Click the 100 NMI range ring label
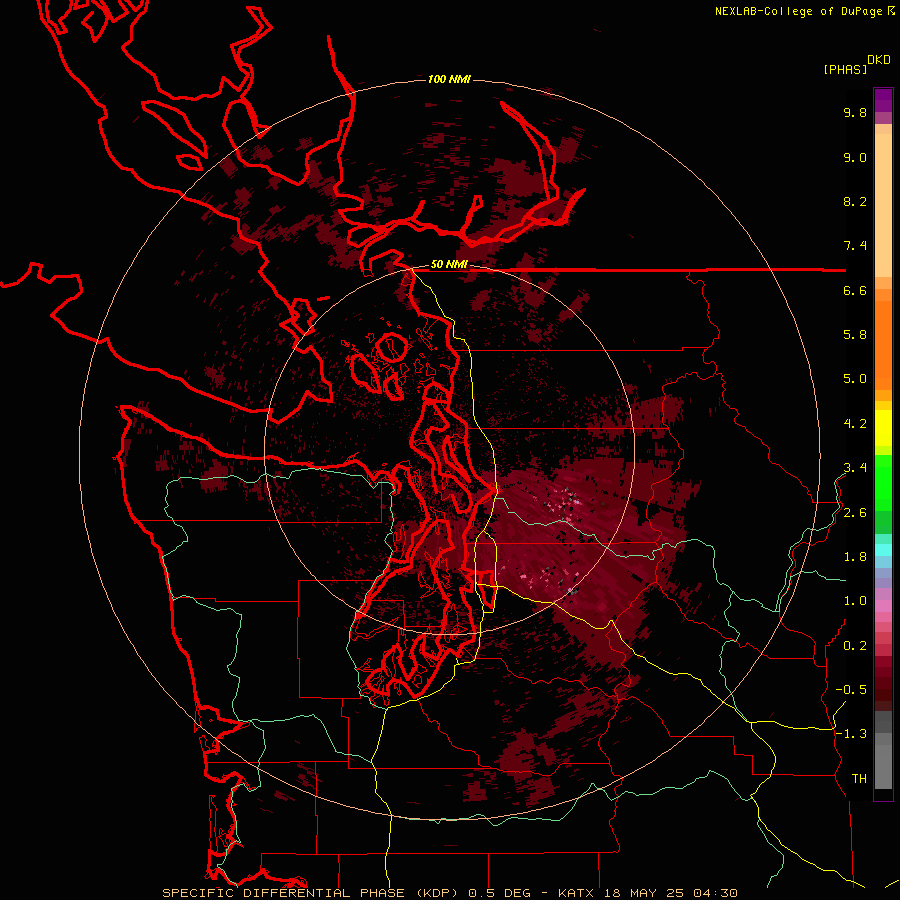900x900 pixels. [x=449, y=79]
